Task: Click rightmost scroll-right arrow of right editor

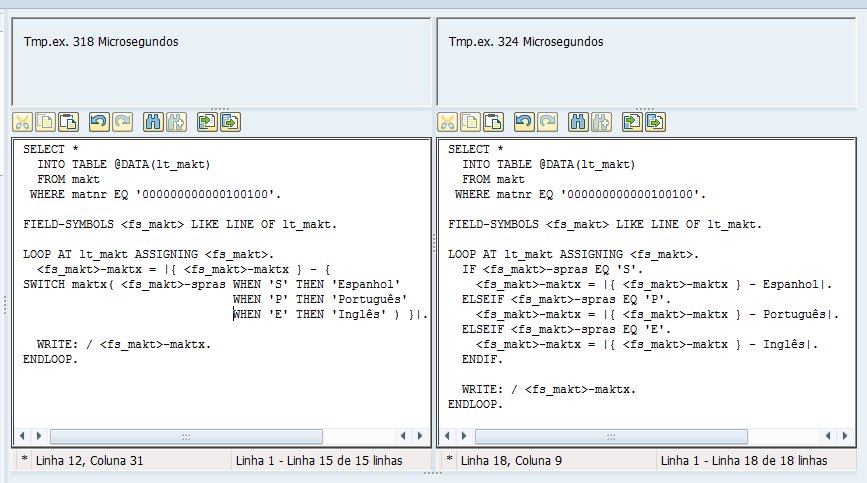Action: [x=845, y=436]
